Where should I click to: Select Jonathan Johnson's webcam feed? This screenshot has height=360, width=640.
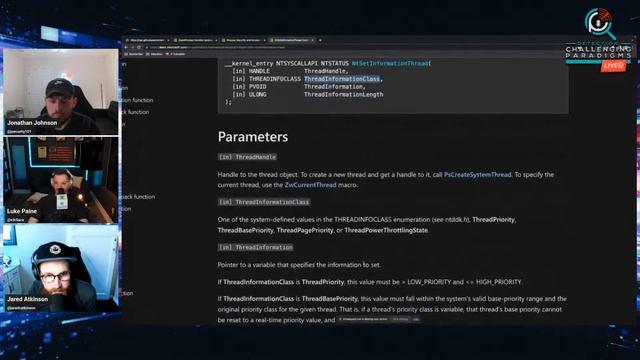tap(61, 92)
